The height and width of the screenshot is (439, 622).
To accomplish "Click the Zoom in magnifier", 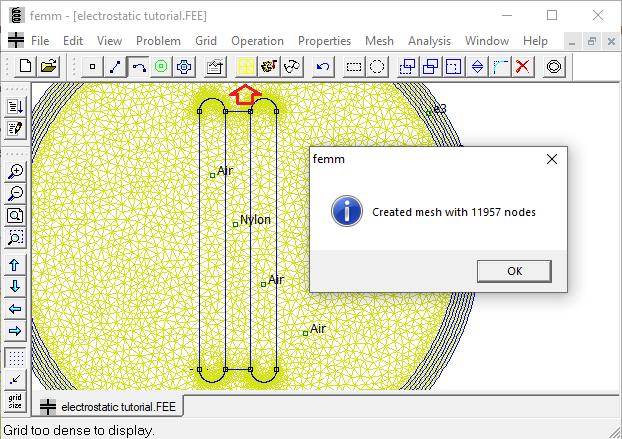I will pyautogui.click(x=15, y=172).
